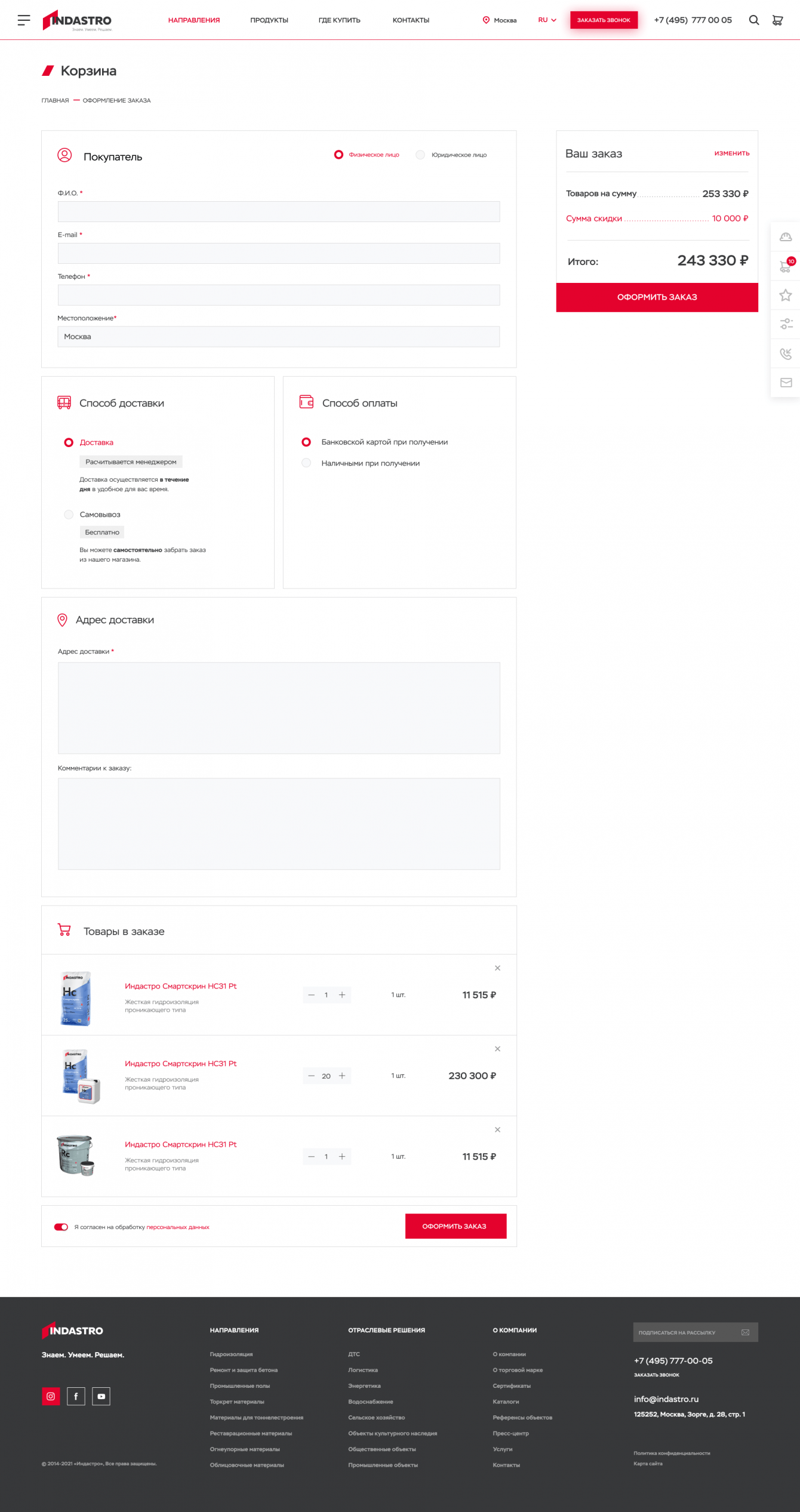Decrease quantity of the 230 300 ₽ item
The height and width of the screenshot is (1512, 800).
pos(311,1076)
